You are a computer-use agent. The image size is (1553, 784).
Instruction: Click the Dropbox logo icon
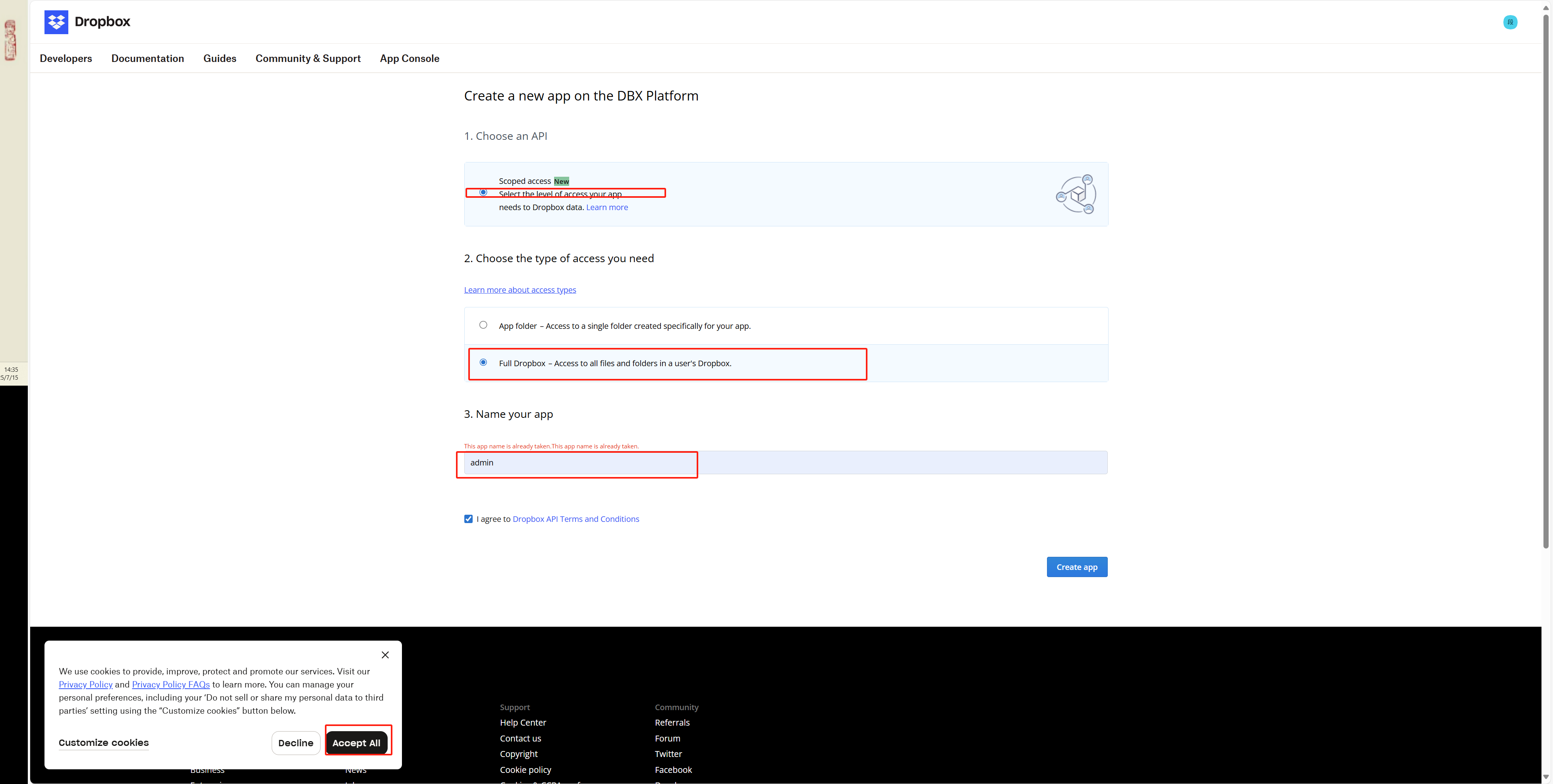(x=56, y=22)
